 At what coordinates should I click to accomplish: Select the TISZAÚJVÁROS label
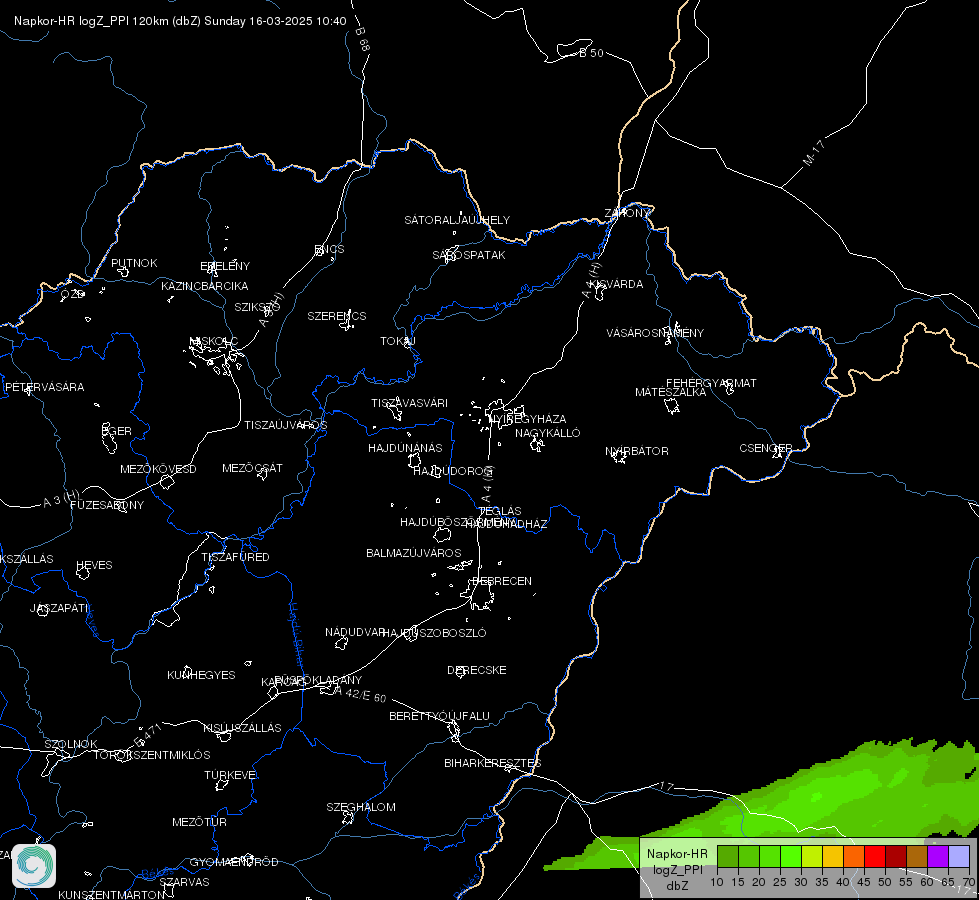tap(285, 425)
